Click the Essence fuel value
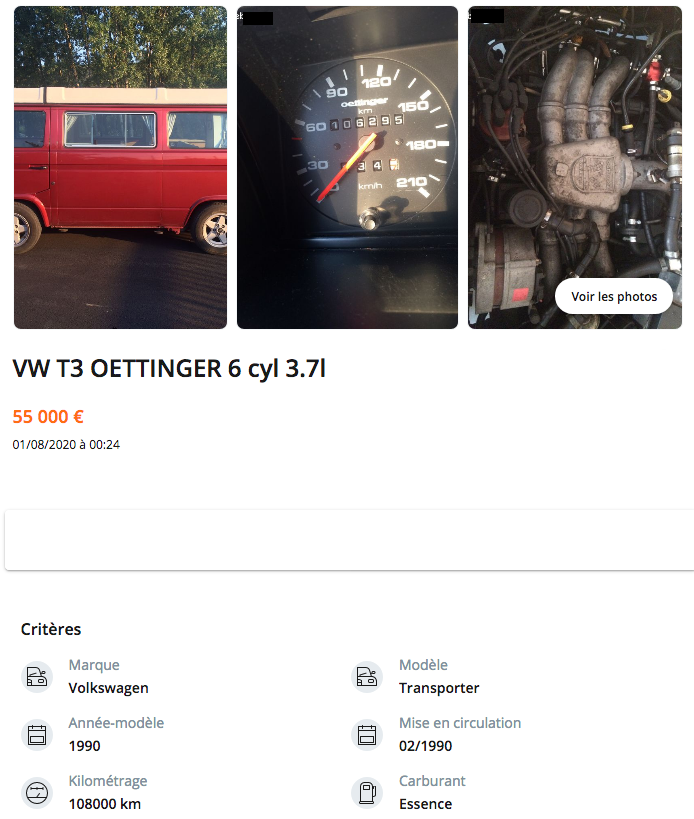694x819 pixels. [426, 804]
